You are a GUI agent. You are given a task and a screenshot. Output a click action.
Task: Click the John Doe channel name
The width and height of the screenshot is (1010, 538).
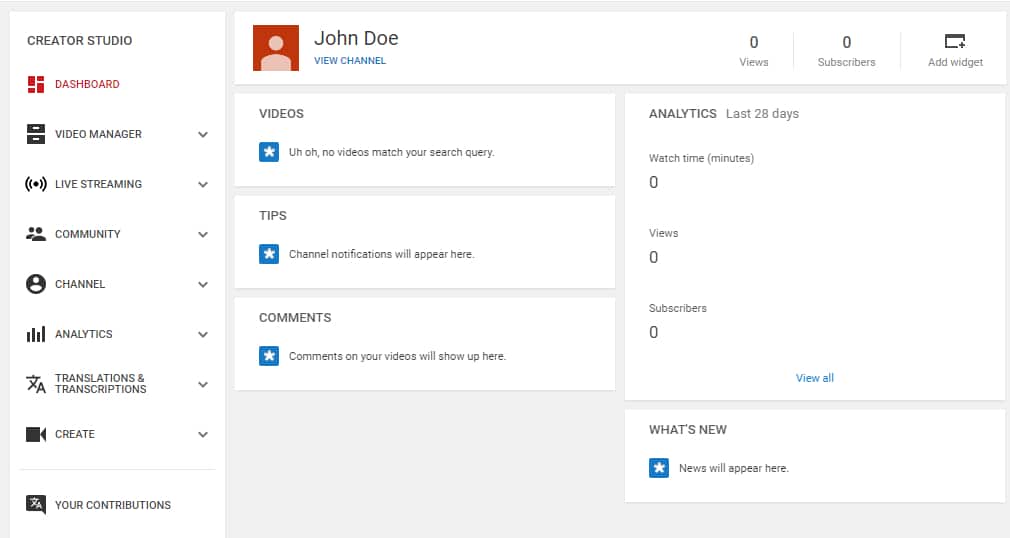356,39
